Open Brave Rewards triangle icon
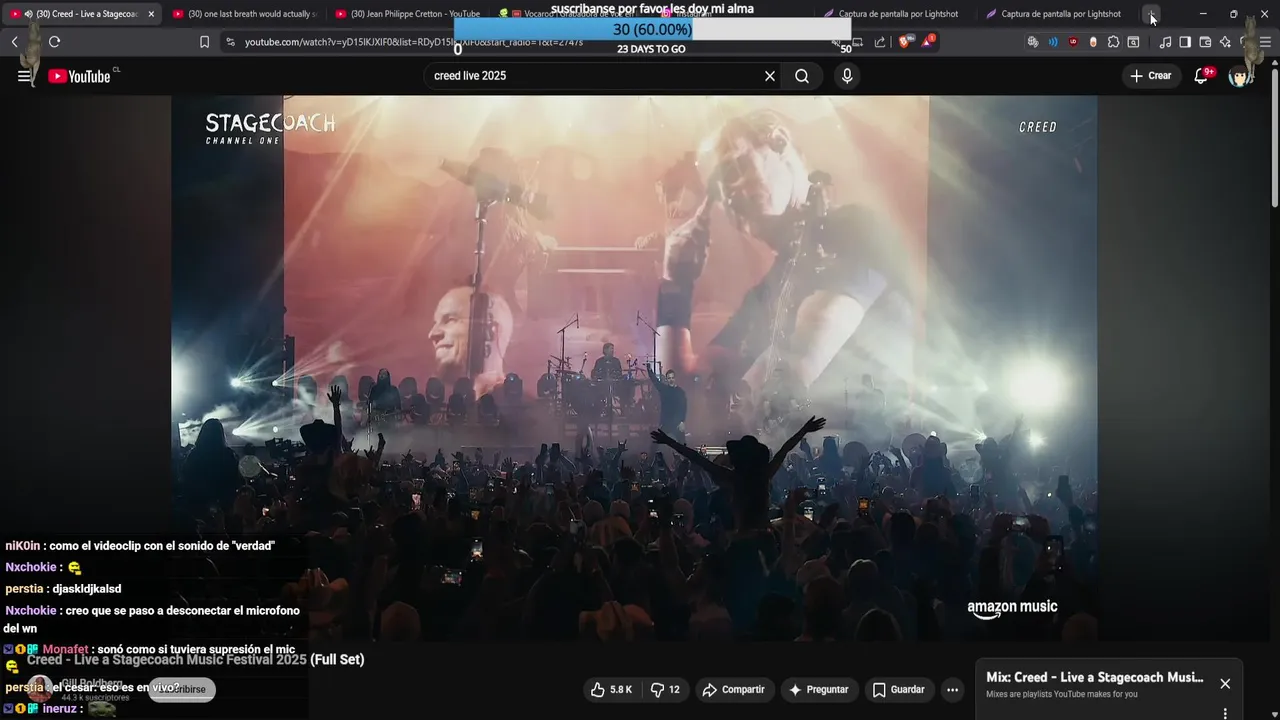Viewport: 1280px width, 720px height. pyautogui.click(x=927, y=42)
